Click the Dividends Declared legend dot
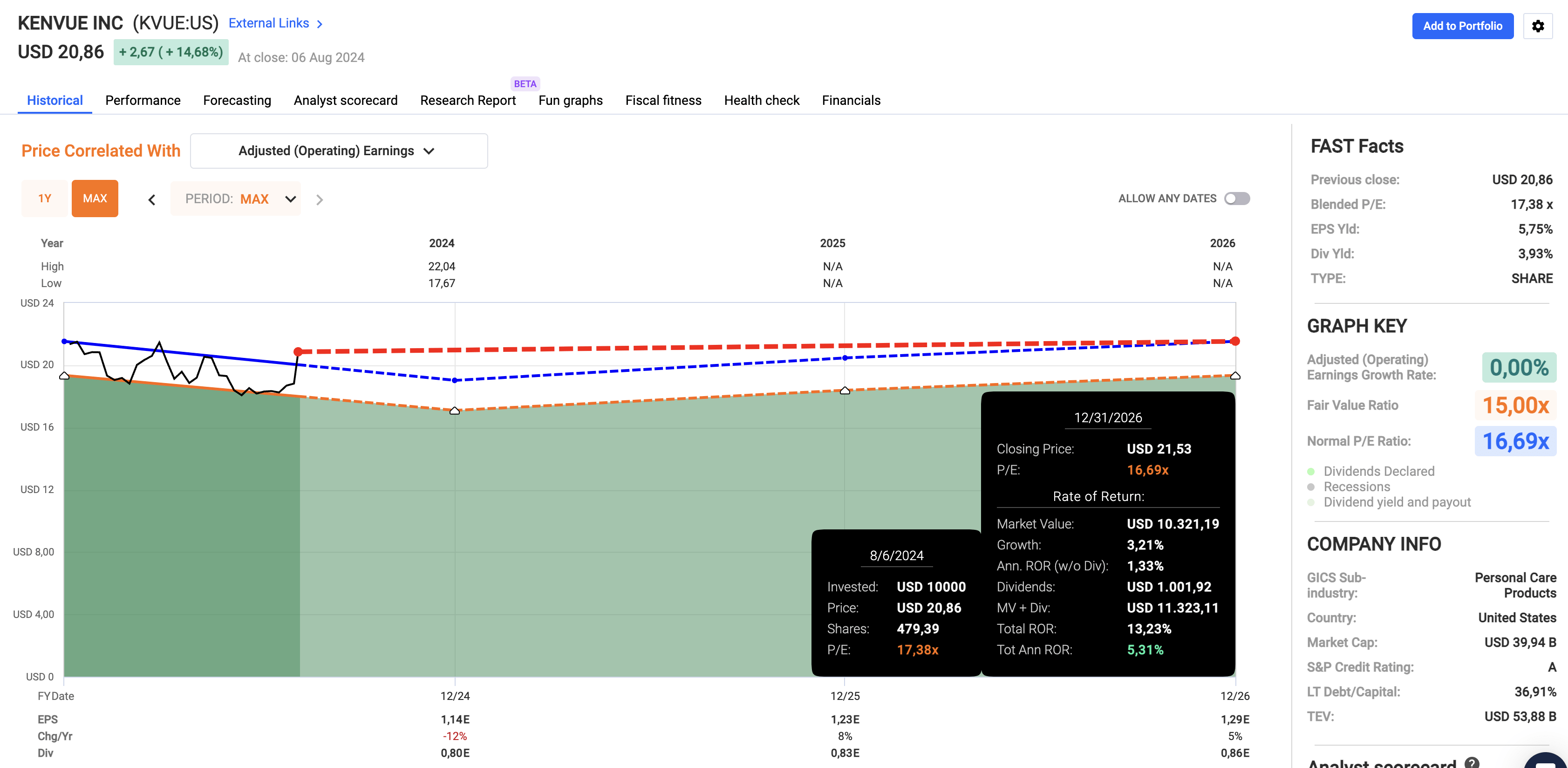 [1310, 471]
